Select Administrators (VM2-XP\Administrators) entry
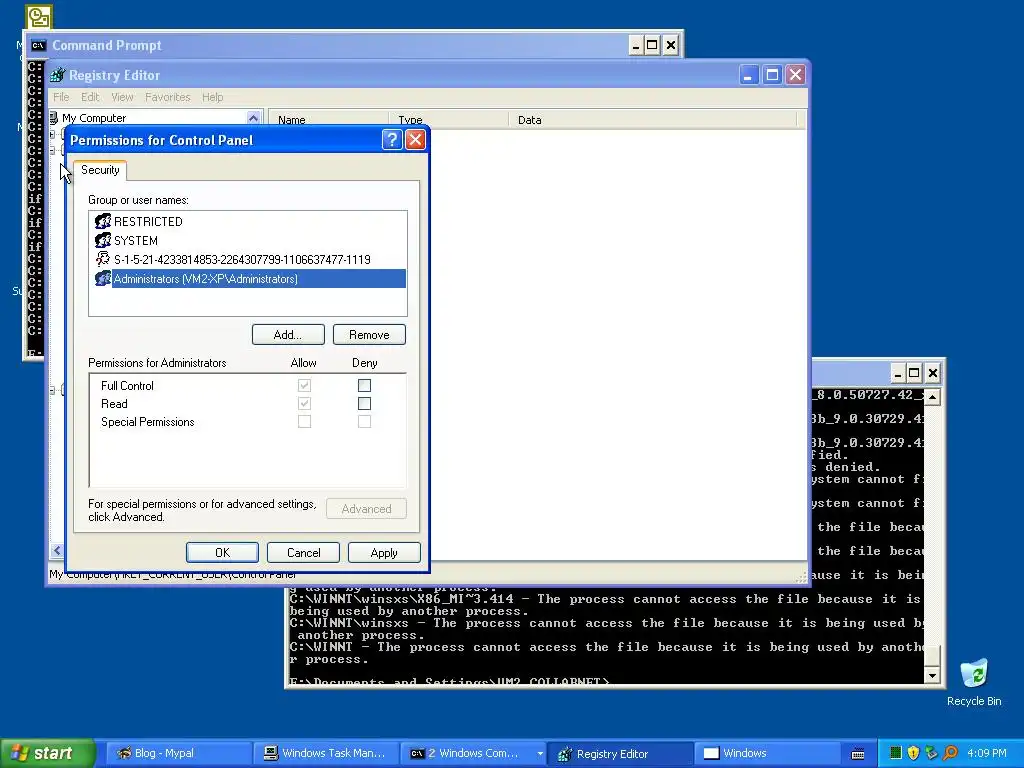 (x=247, y=278)
